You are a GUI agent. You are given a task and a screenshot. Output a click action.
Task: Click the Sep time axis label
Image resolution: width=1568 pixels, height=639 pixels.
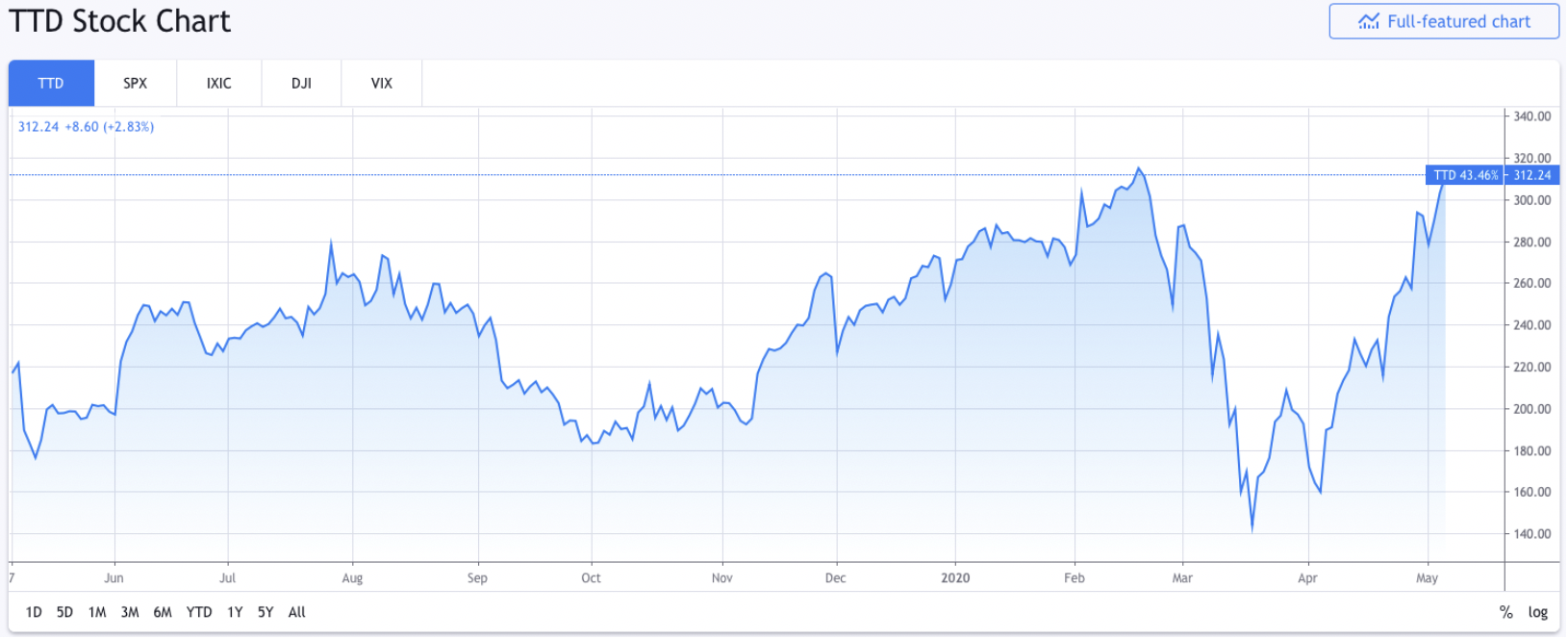pos(477,578)
